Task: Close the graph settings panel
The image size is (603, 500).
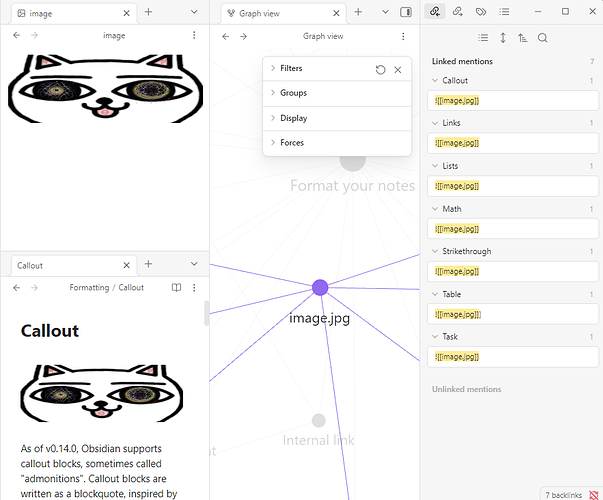Action: pyautogui.click(x=398, y=69)
